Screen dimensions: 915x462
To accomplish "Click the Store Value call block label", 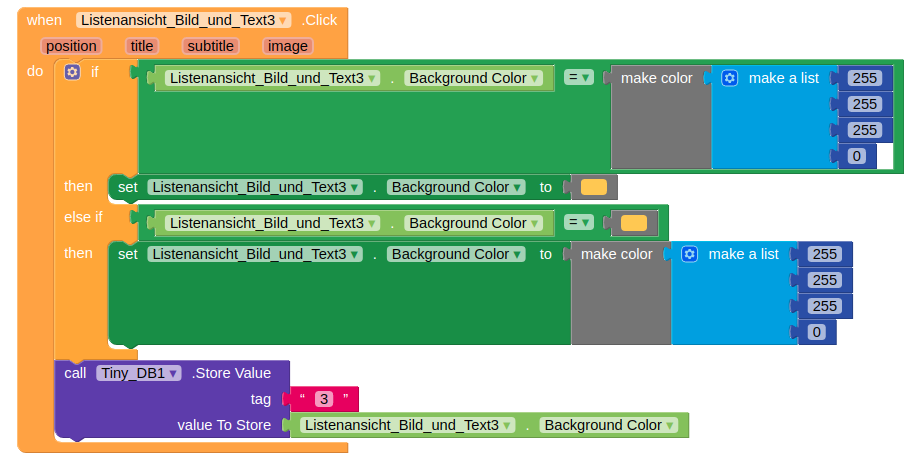I will 232,373.
